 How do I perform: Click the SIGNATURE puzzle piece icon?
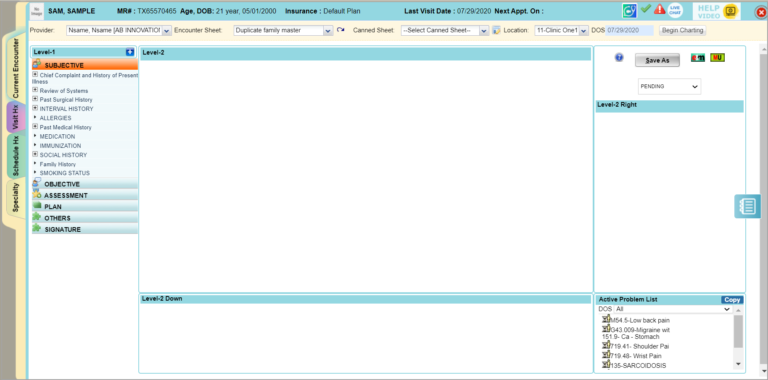(x=37, y=228)
